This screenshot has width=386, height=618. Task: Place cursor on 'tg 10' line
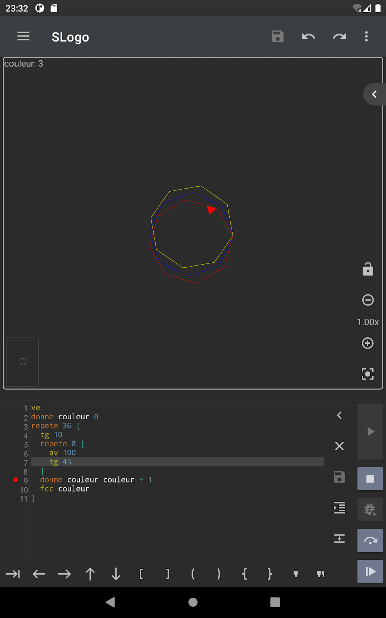point(51,435)
